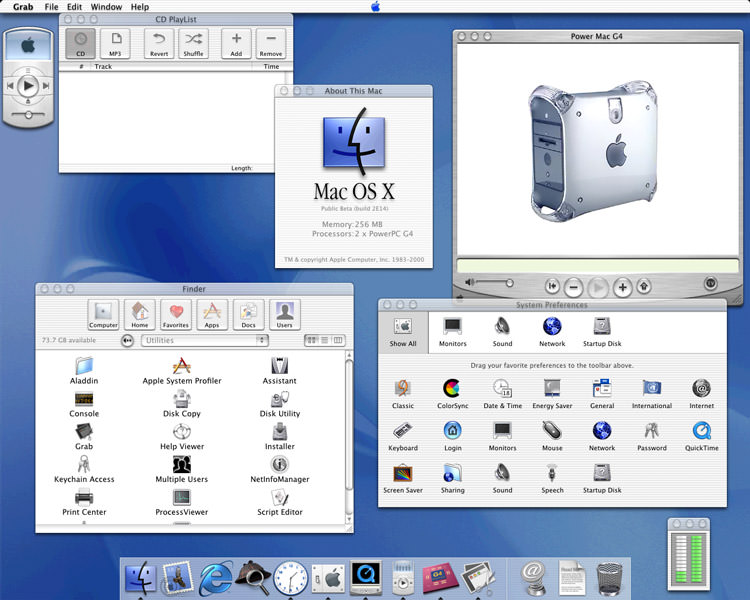Click Revert in CD PlayList toolbar
The height and width of the screenshot is (600, 750).
coord(159,44)
